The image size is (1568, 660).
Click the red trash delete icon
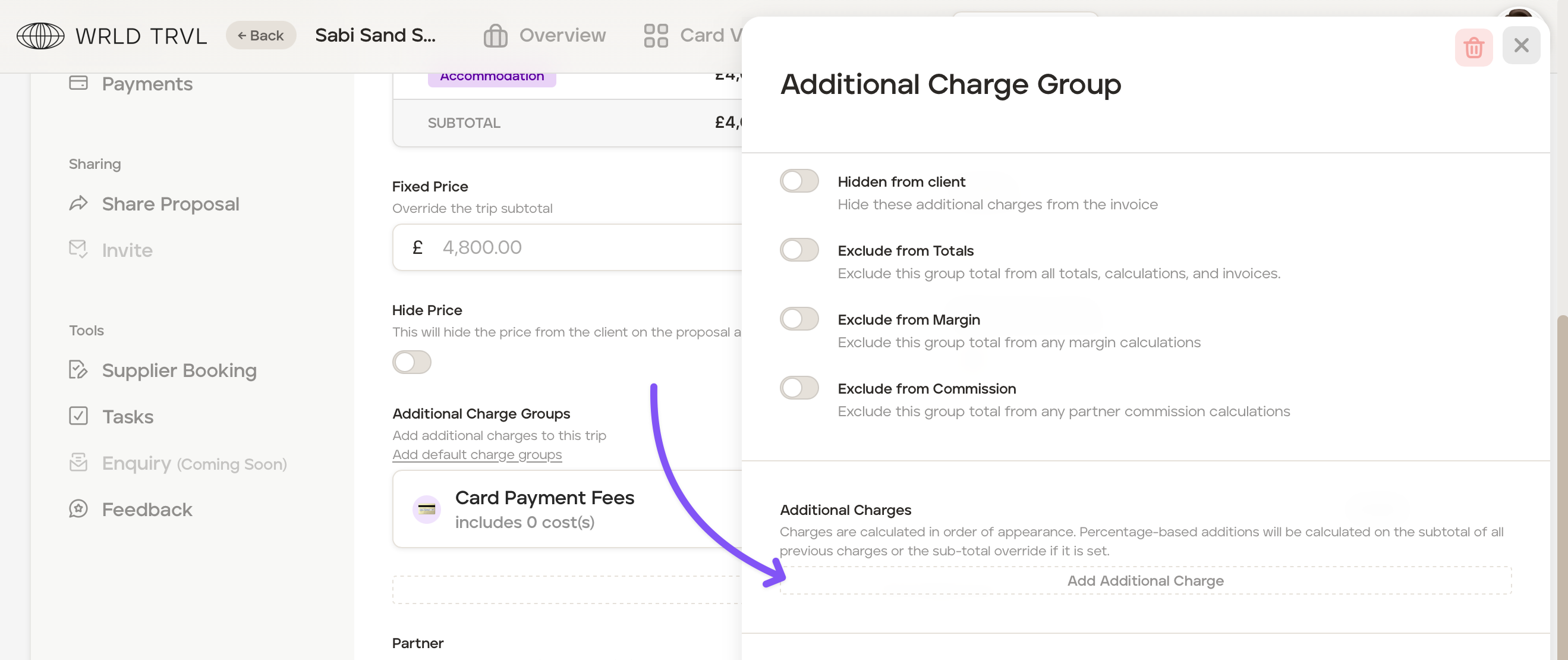coord(1473,47)
